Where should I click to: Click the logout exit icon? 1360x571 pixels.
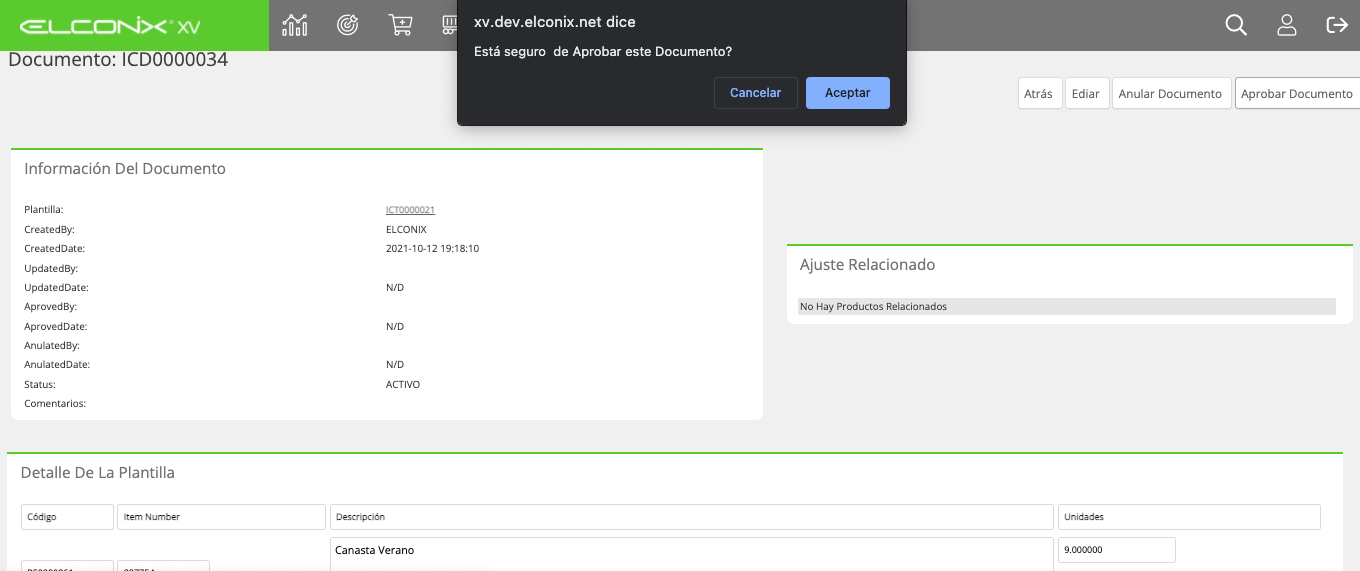(1337, 25)
